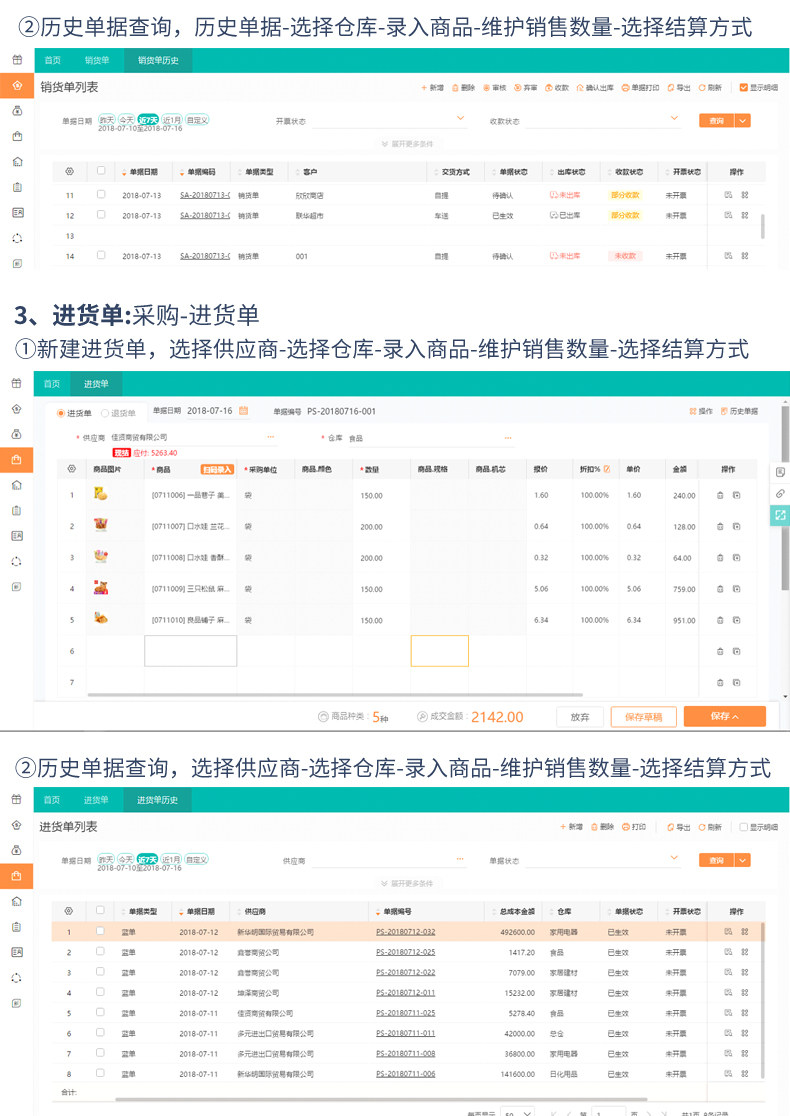The image size is (790, 1116).
Task: Open arrow beside 查询 in 进货单列表
Action: click(x=743, y=860)
